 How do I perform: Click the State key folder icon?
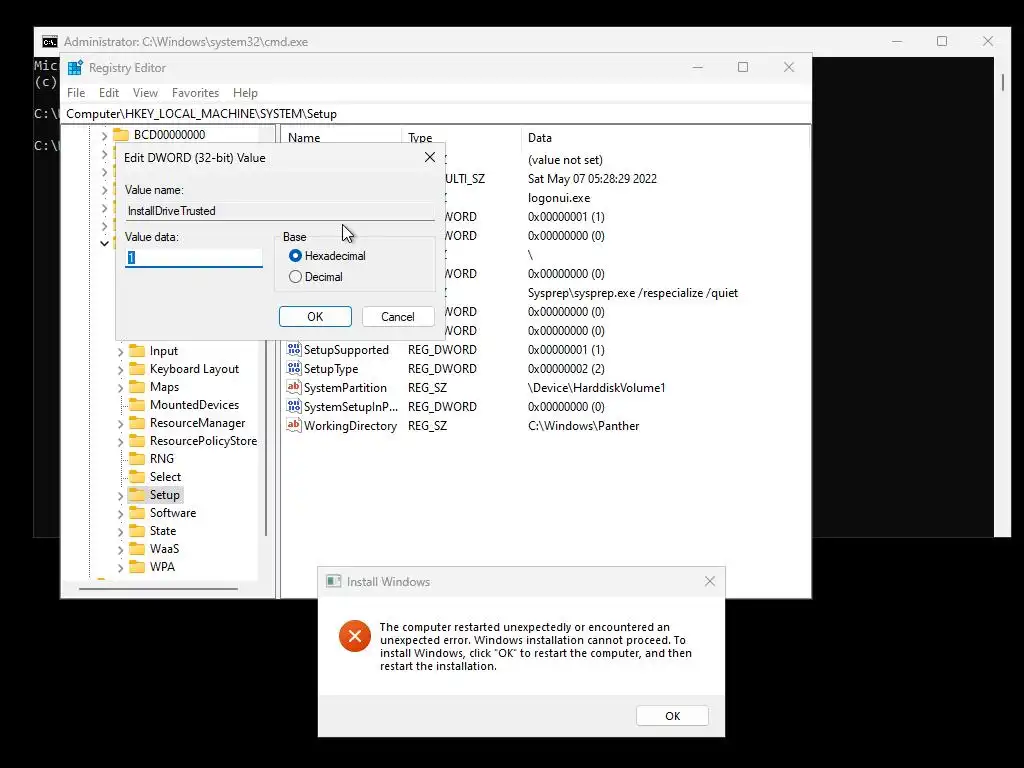click(137, 531)
